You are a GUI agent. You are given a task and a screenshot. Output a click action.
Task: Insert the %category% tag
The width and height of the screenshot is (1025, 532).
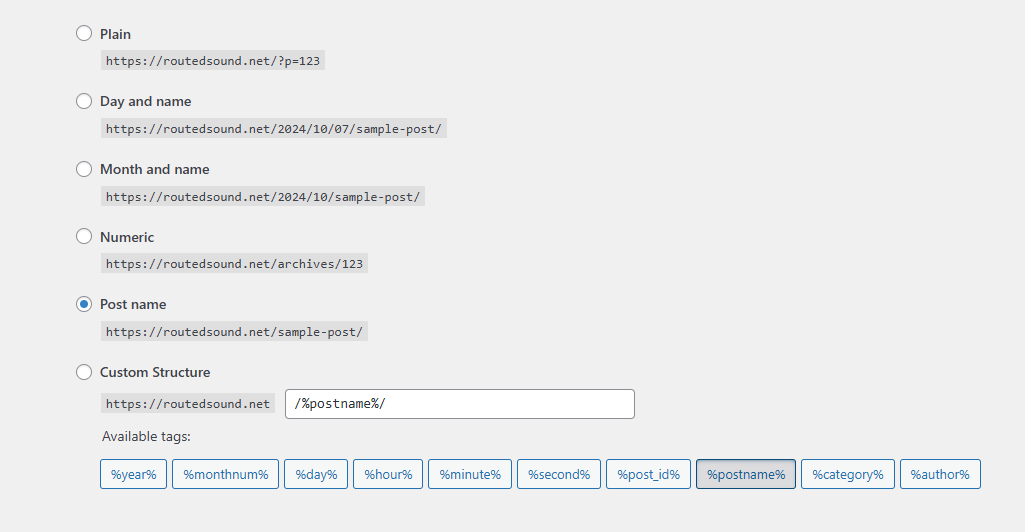[848, 474]
